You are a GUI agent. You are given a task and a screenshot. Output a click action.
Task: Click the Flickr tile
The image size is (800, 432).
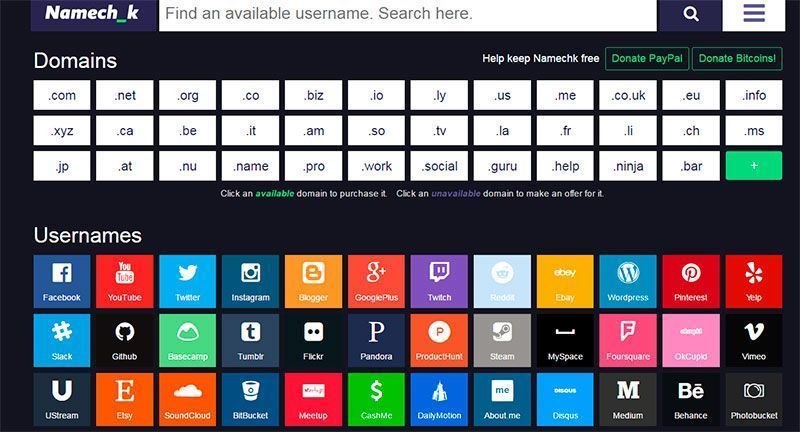[313, 341]
